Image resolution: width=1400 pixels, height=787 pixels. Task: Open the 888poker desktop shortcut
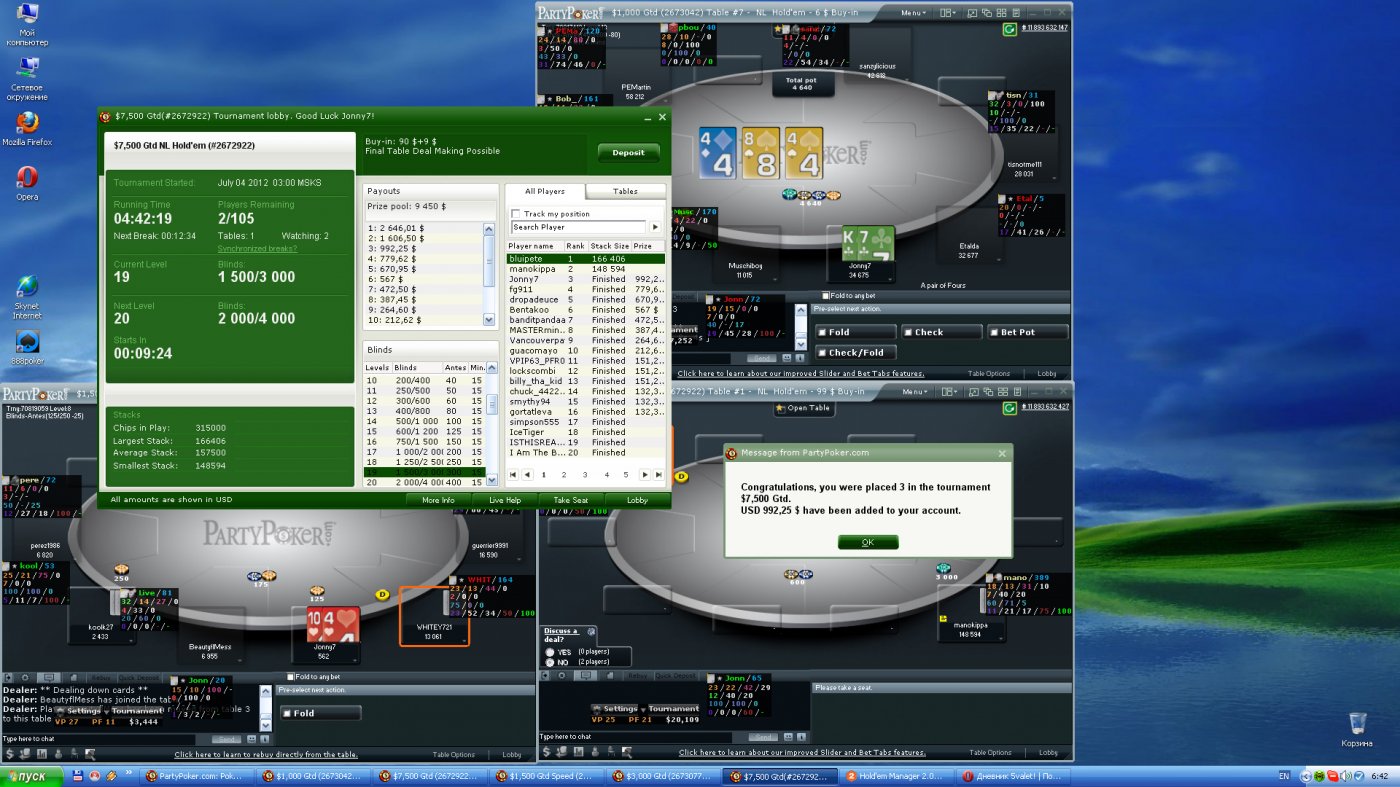coord(27,347)
